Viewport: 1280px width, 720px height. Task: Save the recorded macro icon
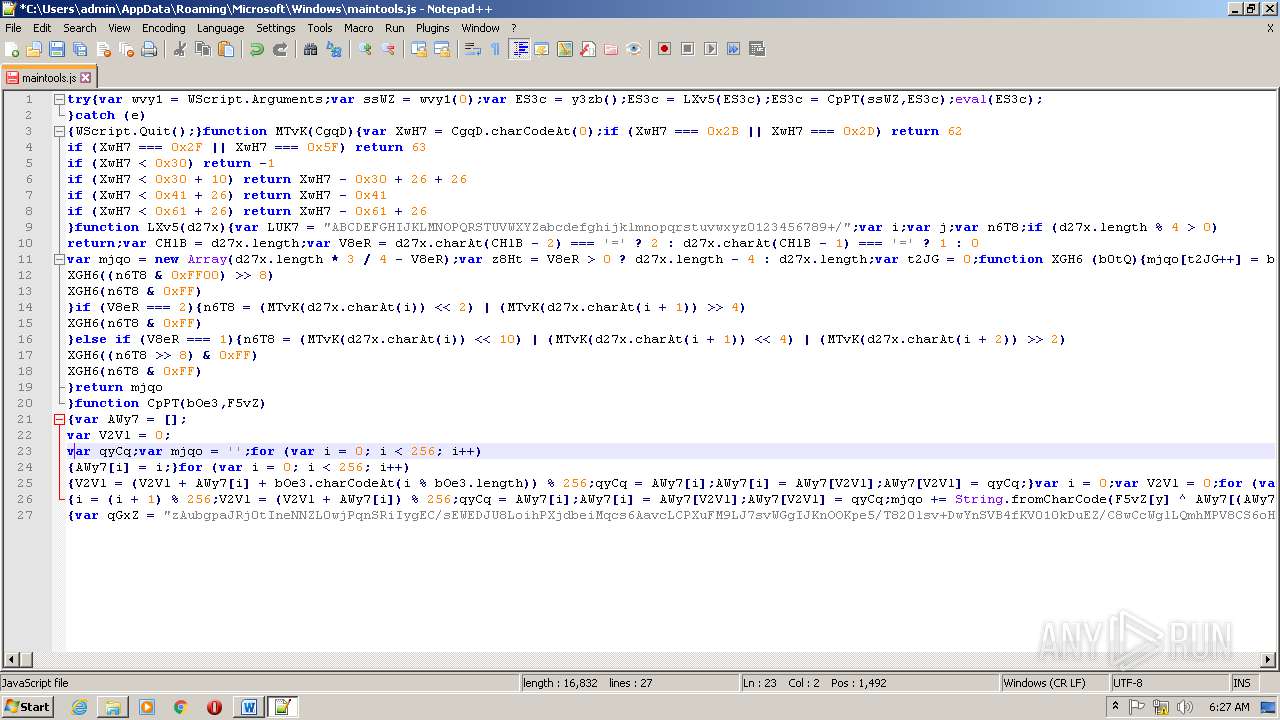tap(756, 49)
